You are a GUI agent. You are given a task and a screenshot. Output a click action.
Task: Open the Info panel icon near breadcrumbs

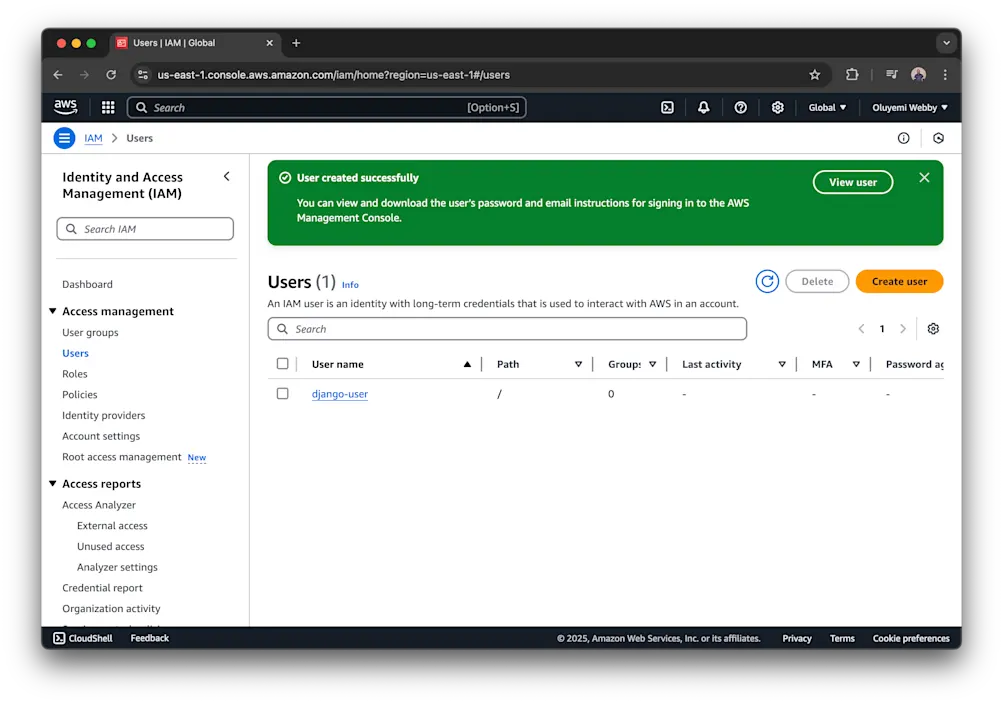905,138
